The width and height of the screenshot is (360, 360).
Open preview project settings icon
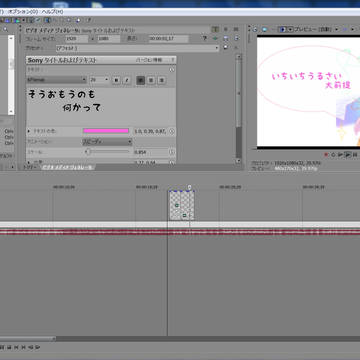255,29
